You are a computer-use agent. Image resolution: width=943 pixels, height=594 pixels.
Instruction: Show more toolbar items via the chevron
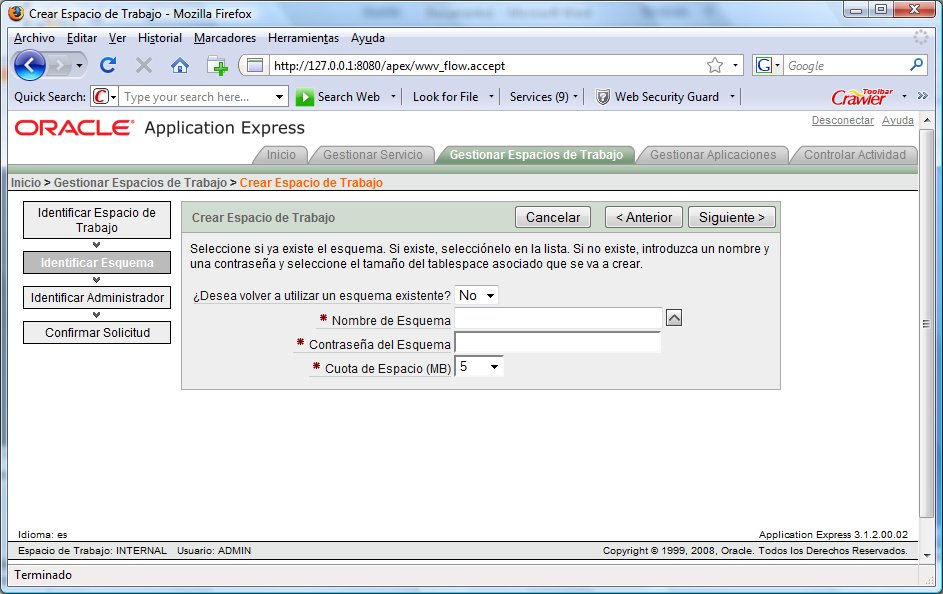[x=923, y=96]
